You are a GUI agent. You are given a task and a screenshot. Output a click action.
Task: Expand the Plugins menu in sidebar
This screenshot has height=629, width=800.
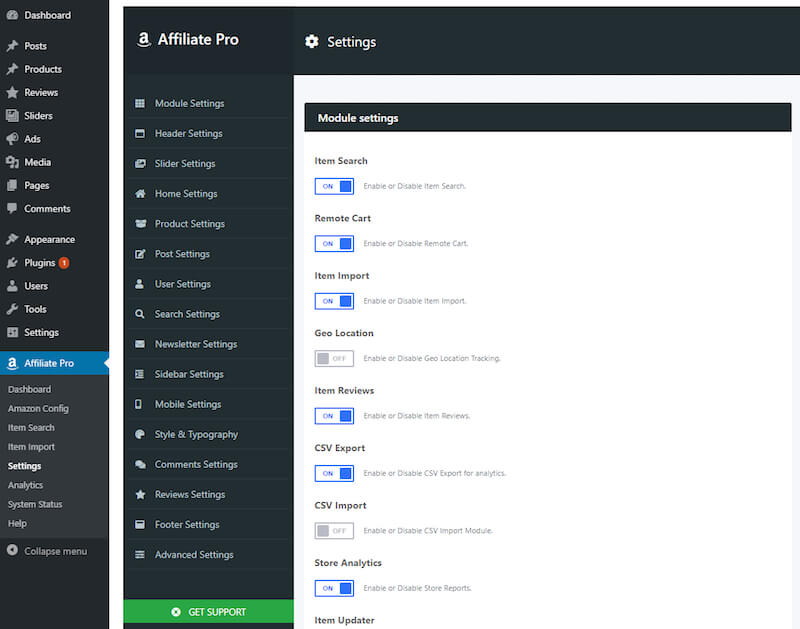[x=39, y=263]
